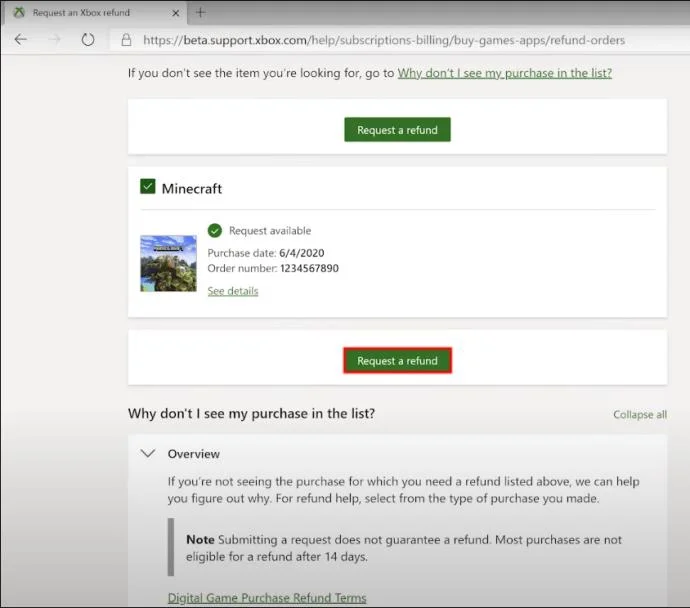Uncheck the Minecraft checkbox

tap(147, 187)
